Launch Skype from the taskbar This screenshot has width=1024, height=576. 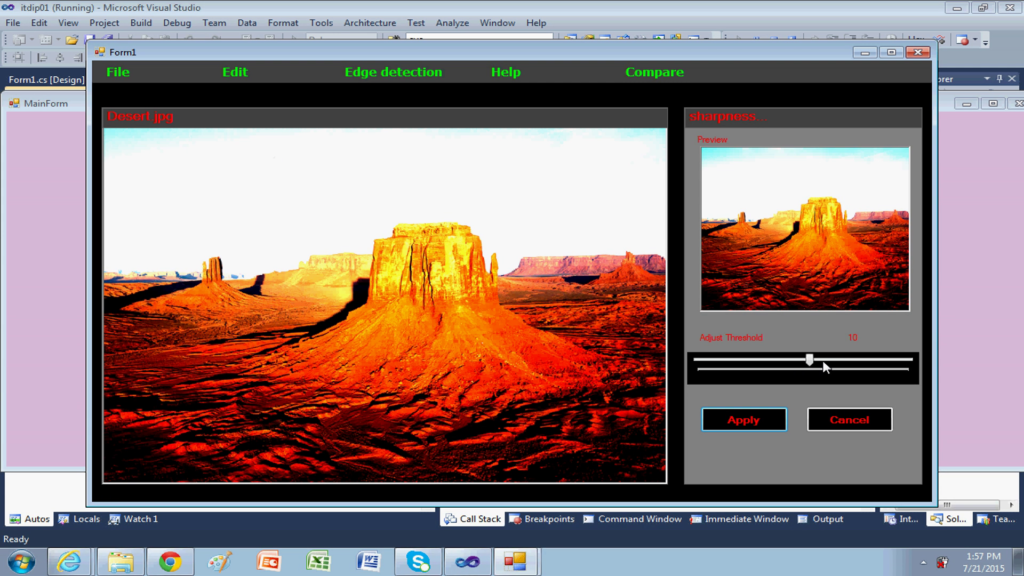418,560
